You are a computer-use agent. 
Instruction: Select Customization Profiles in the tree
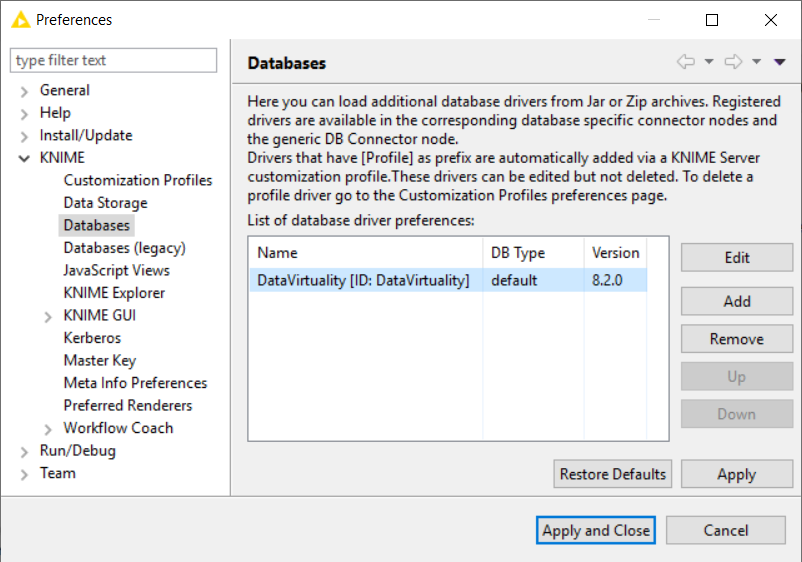[x=138, y=181]
